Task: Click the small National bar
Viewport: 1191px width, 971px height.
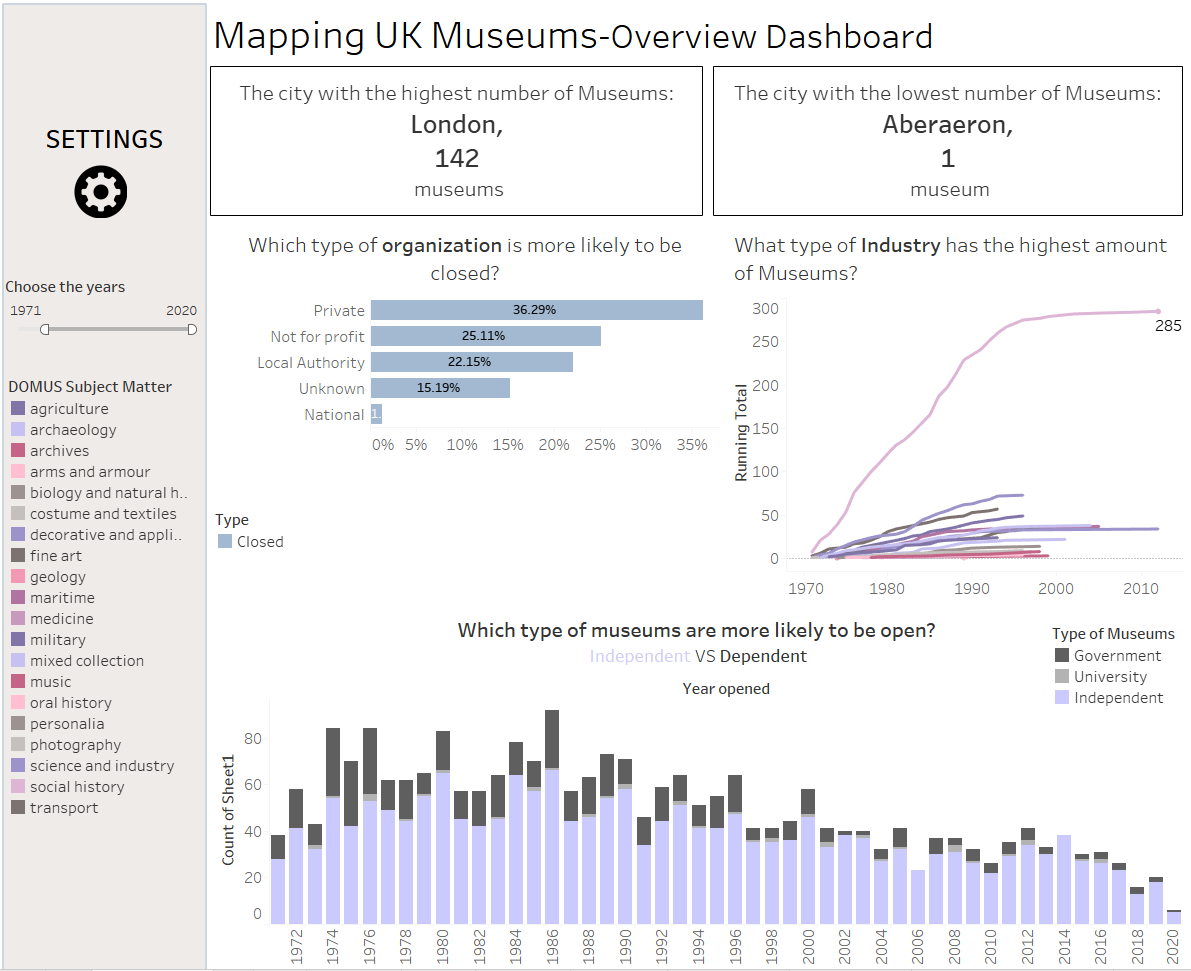Action: (377, 414)
